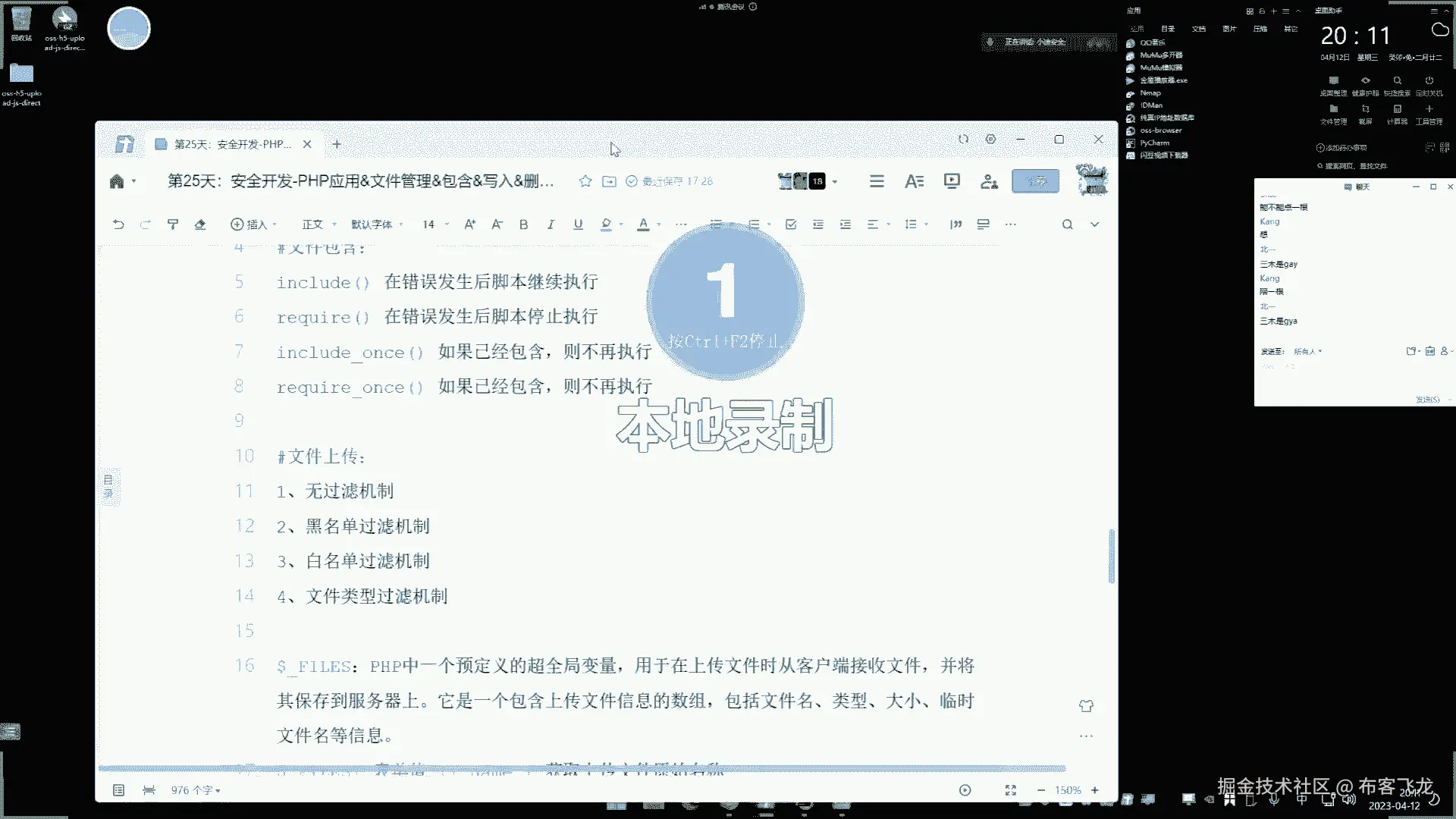Click the font color A swatch
This screenshot has width=1456, height=819.
coord(643,224)
